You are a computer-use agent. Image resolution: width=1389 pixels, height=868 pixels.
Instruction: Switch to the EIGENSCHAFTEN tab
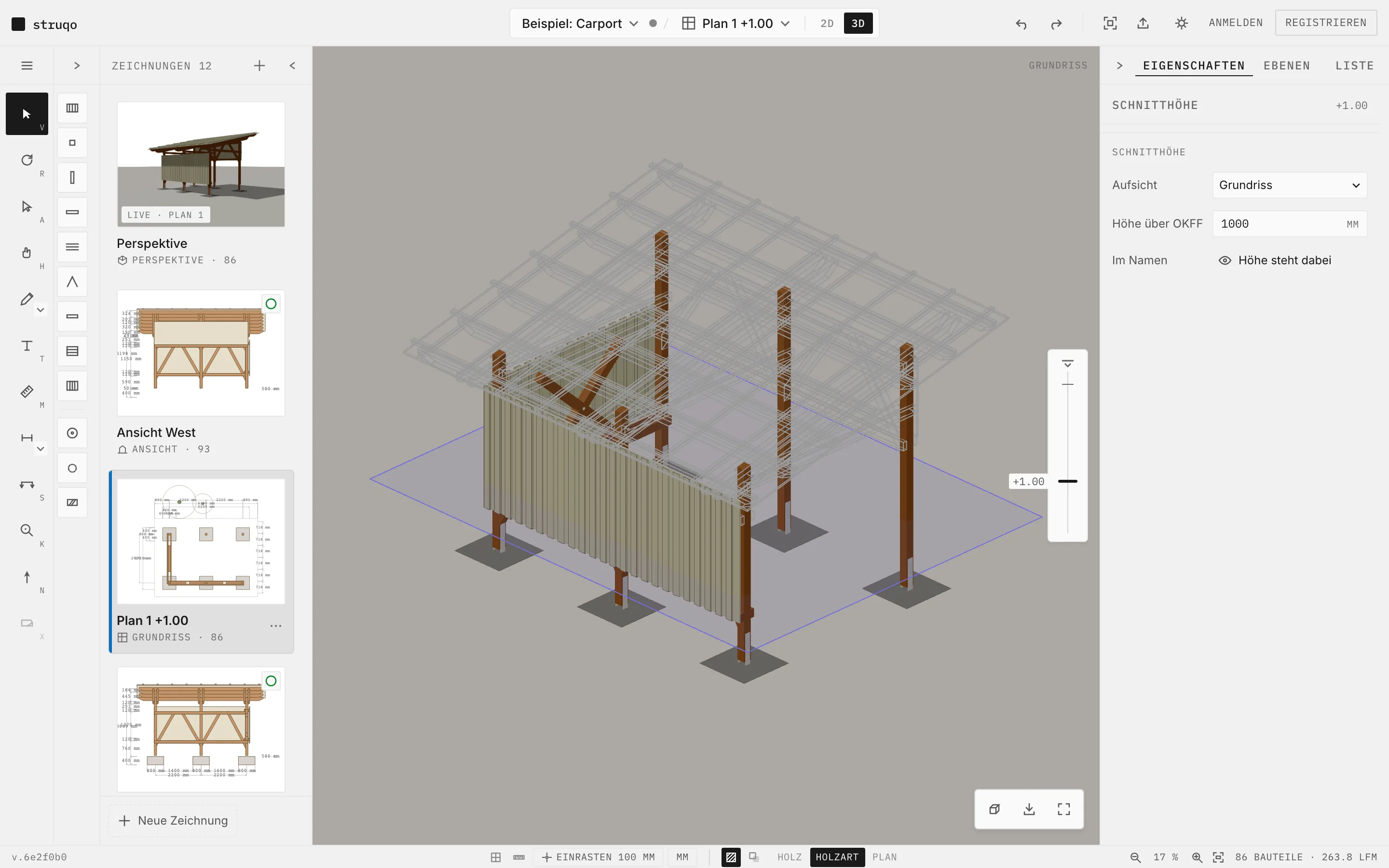pos(1193,66)
